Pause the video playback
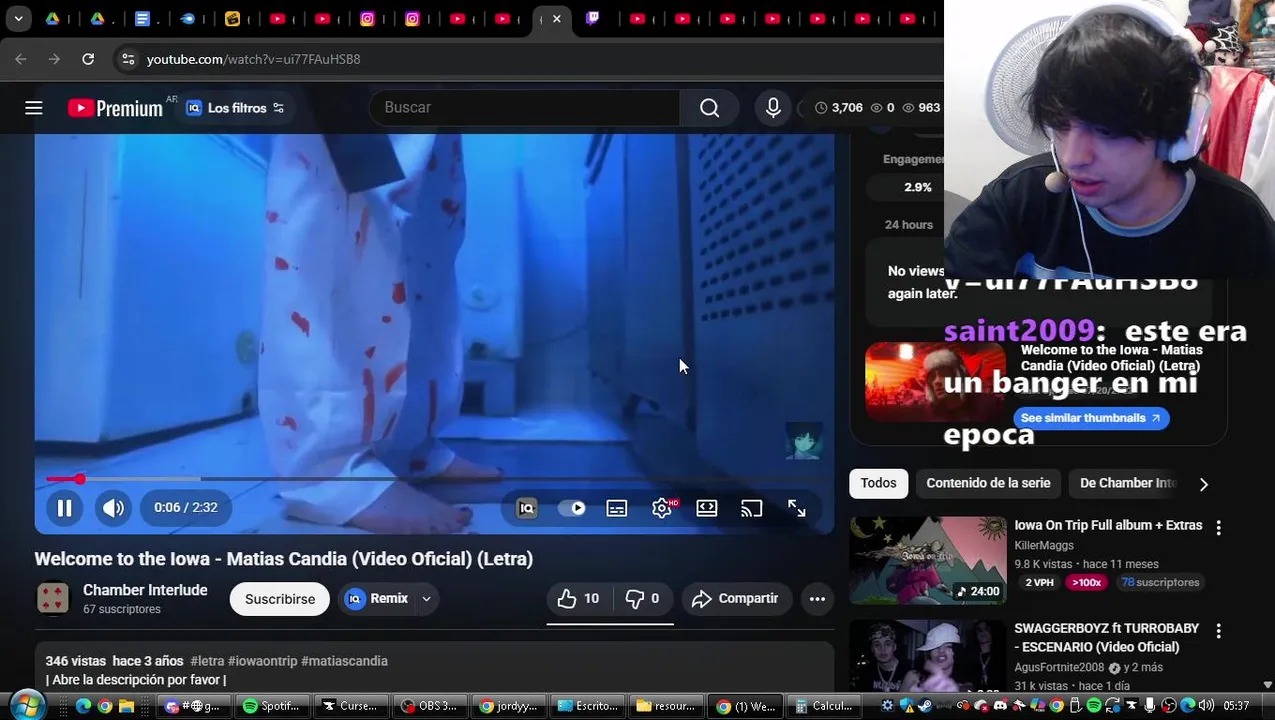The image size is (1275, 720). (64, 508)
